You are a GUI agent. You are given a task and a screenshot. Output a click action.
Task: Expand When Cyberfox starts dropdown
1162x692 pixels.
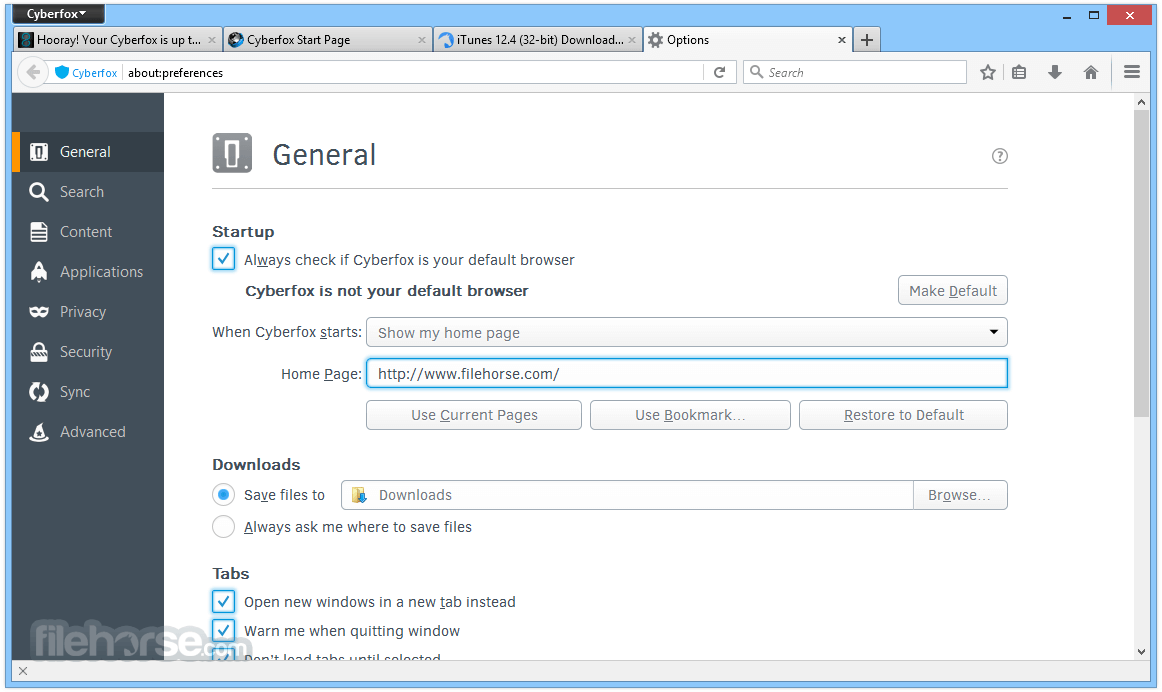pos(687,333)
